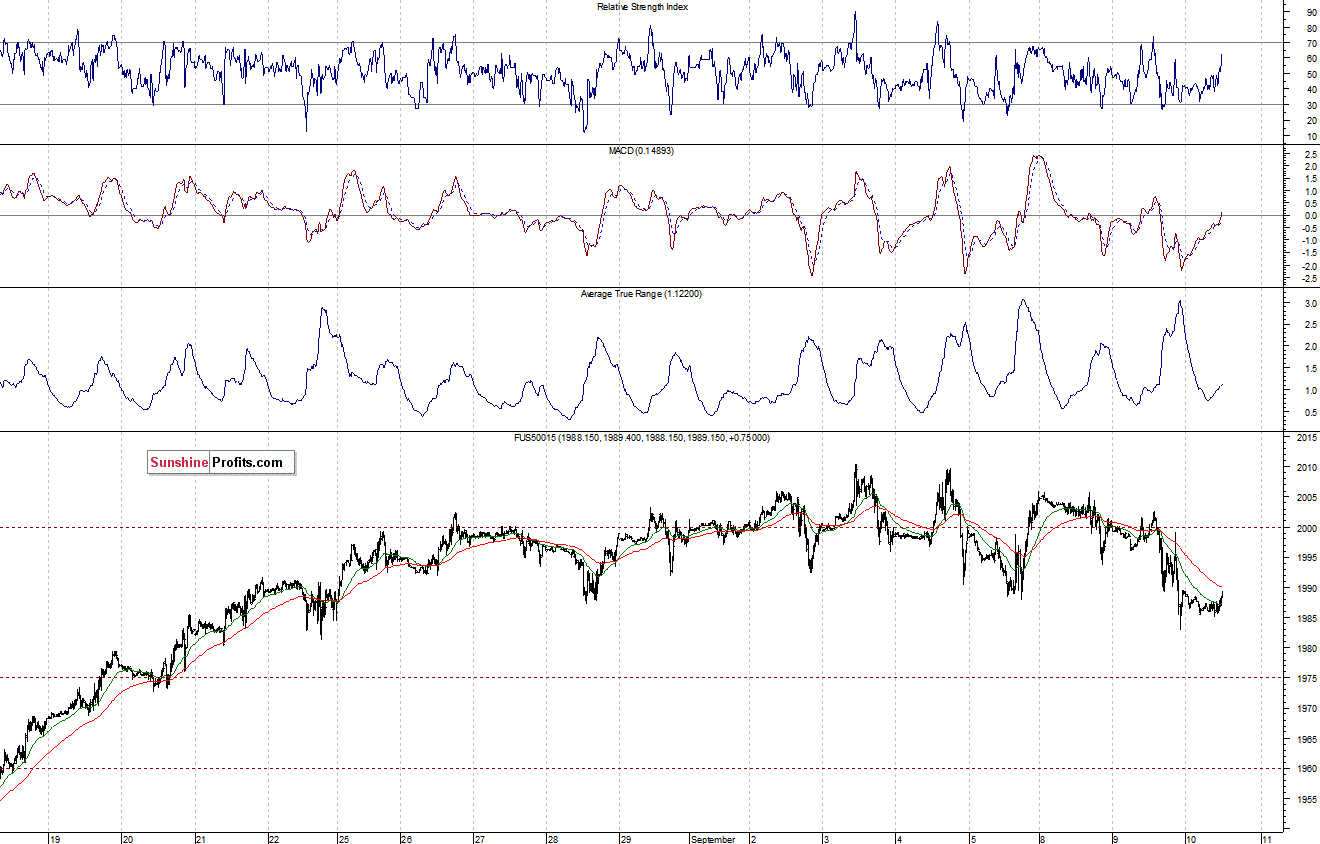The image size is (1320, 844).
Task: Click the "MACD (0.14893)" panel title
Action: point(642,150)
